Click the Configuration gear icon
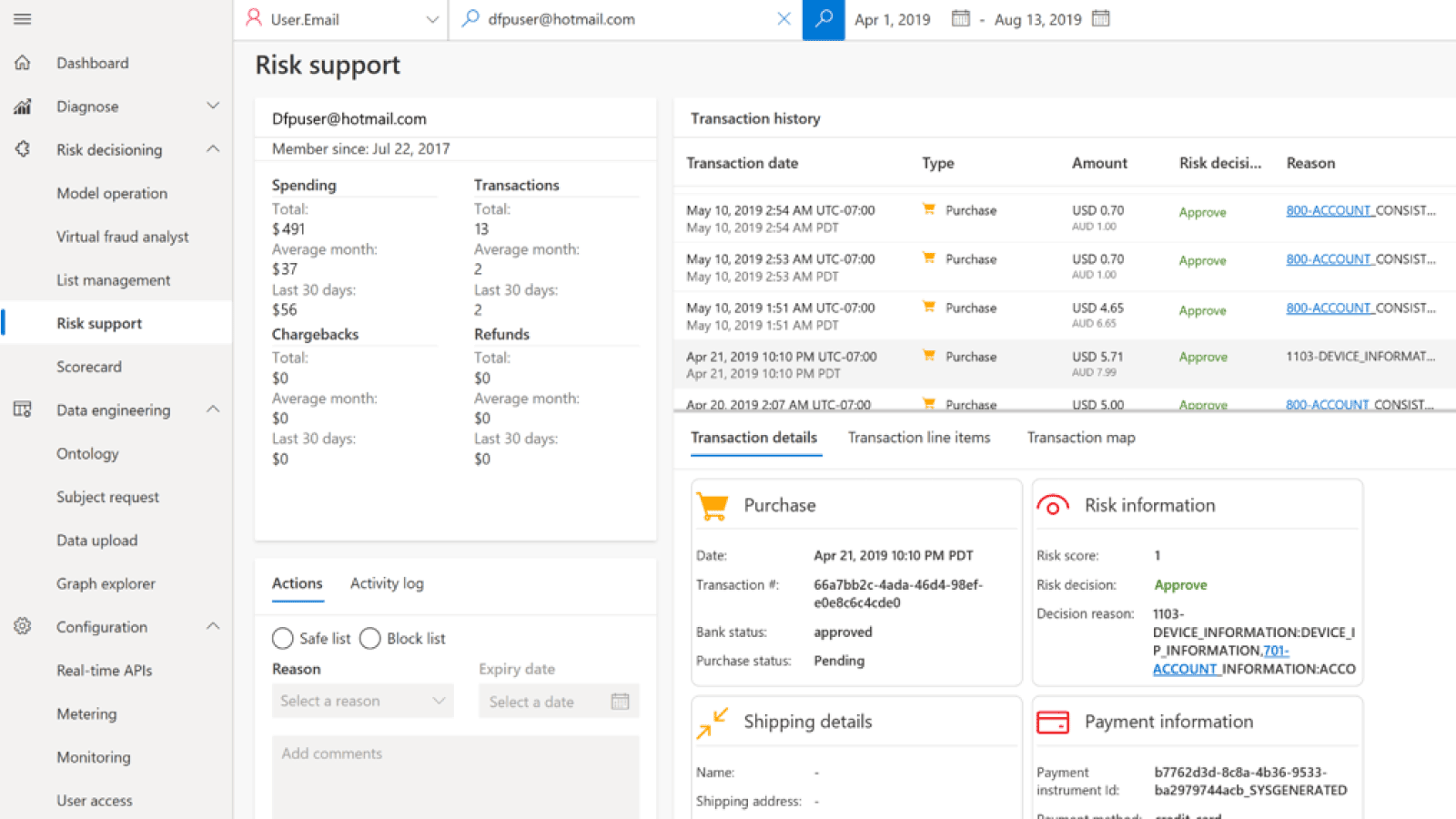The width and height of the screenshot is (1456, 819). point(23,626)
